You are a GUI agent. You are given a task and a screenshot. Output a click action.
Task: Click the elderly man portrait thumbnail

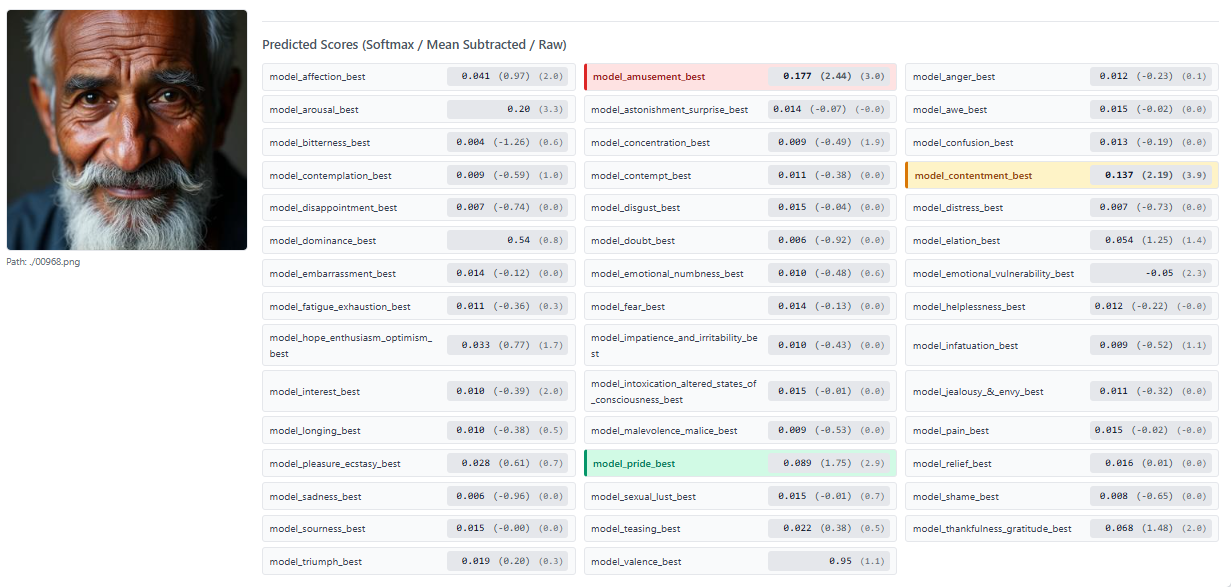tap(127, 130)
